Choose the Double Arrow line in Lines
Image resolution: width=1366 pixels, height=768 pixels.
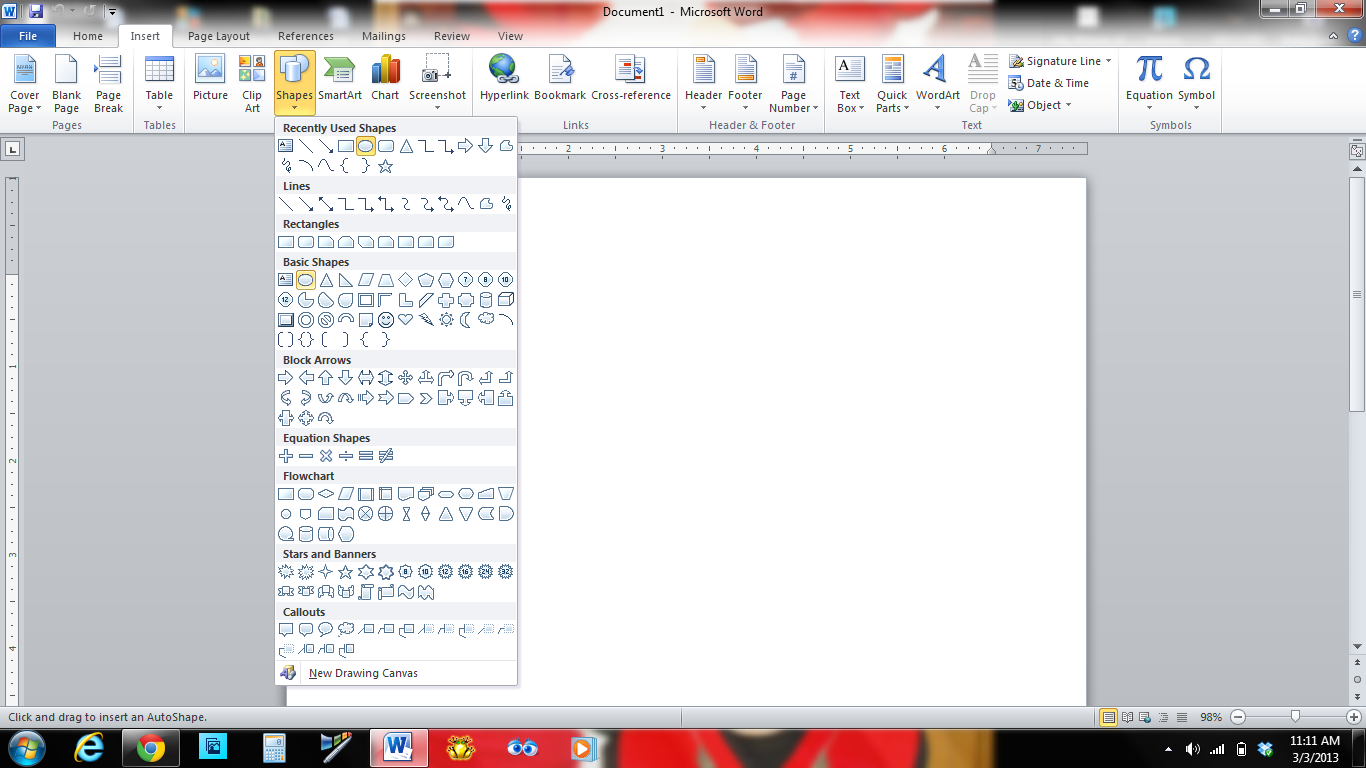click(326, 204)
